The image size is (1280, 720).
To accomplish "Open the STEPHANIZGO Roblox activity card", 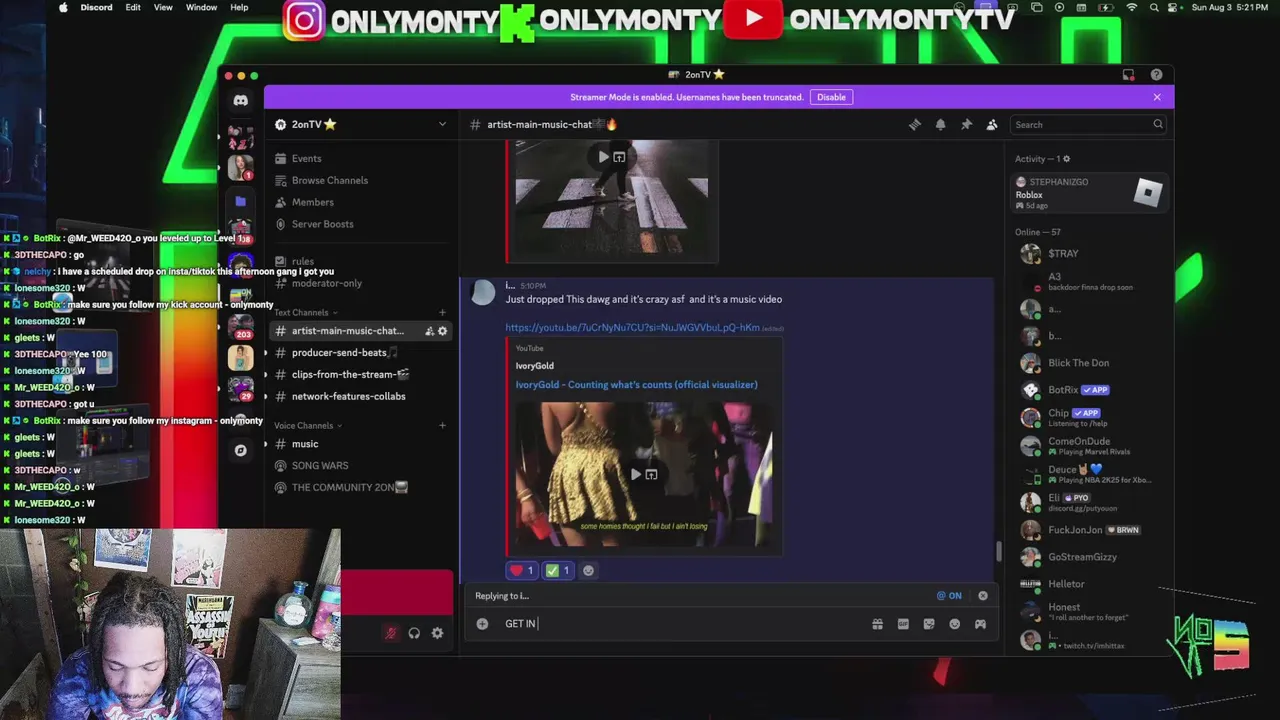I will pos(1088,193).
